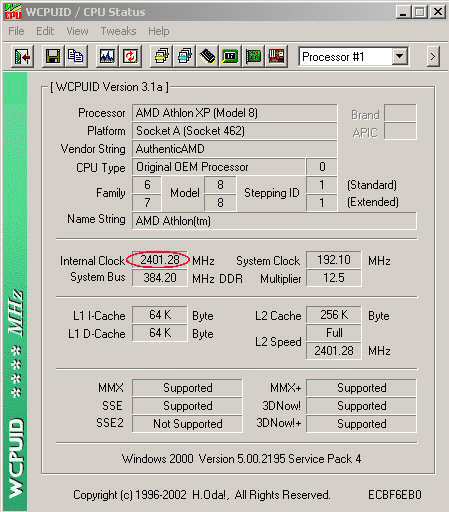Click the SSE Supported field
449x512 pixels.
click(x=187, y=406)
